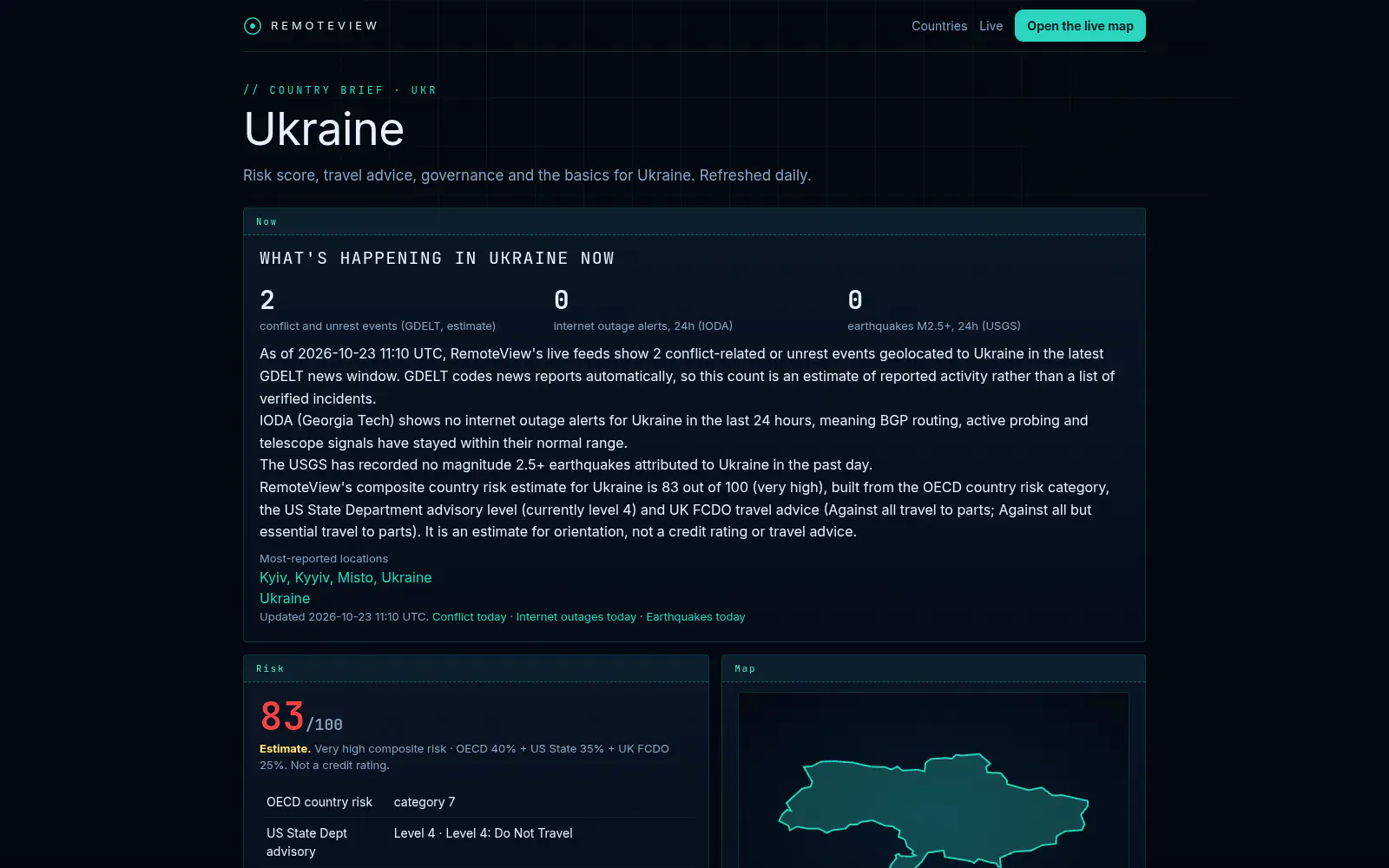Click the OECD country risk row label

pyautogui.click(x=319, y=802)
